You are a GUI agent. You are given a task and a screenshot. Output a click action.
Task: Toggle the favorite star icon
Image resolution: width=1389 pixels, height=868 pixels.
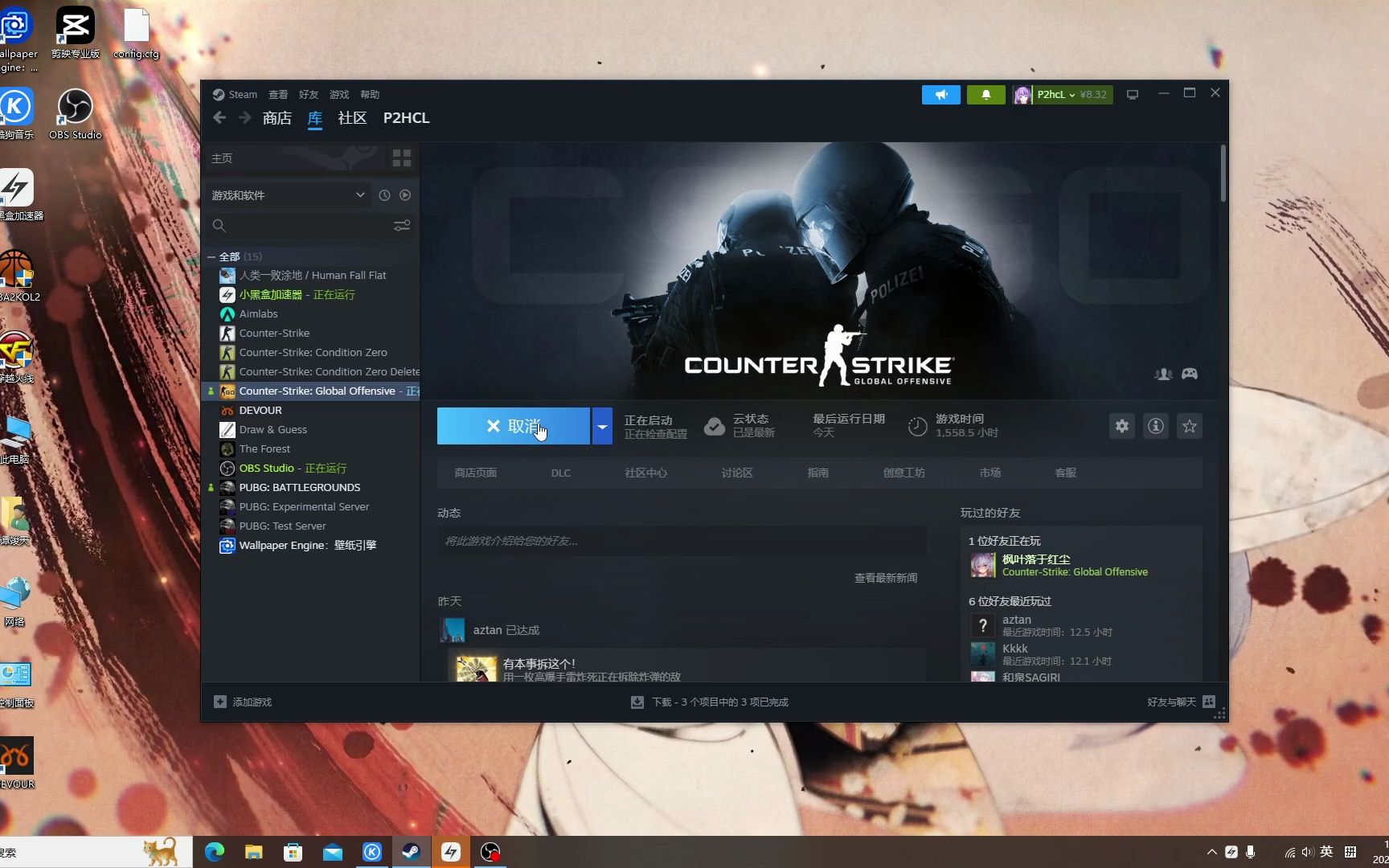pyautogui.click(x=1190, y=426)
